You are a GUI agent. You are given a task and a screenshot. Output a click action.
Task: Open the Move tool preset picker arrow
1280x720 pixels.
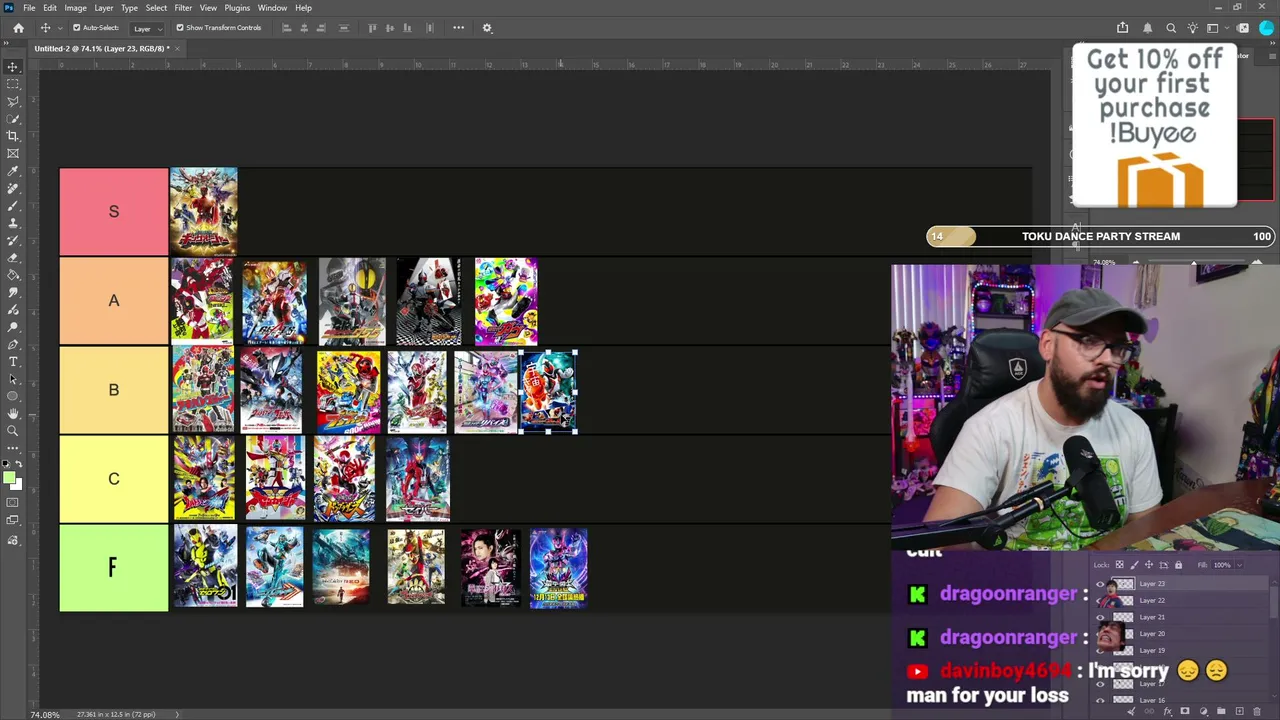pos(58,28)
